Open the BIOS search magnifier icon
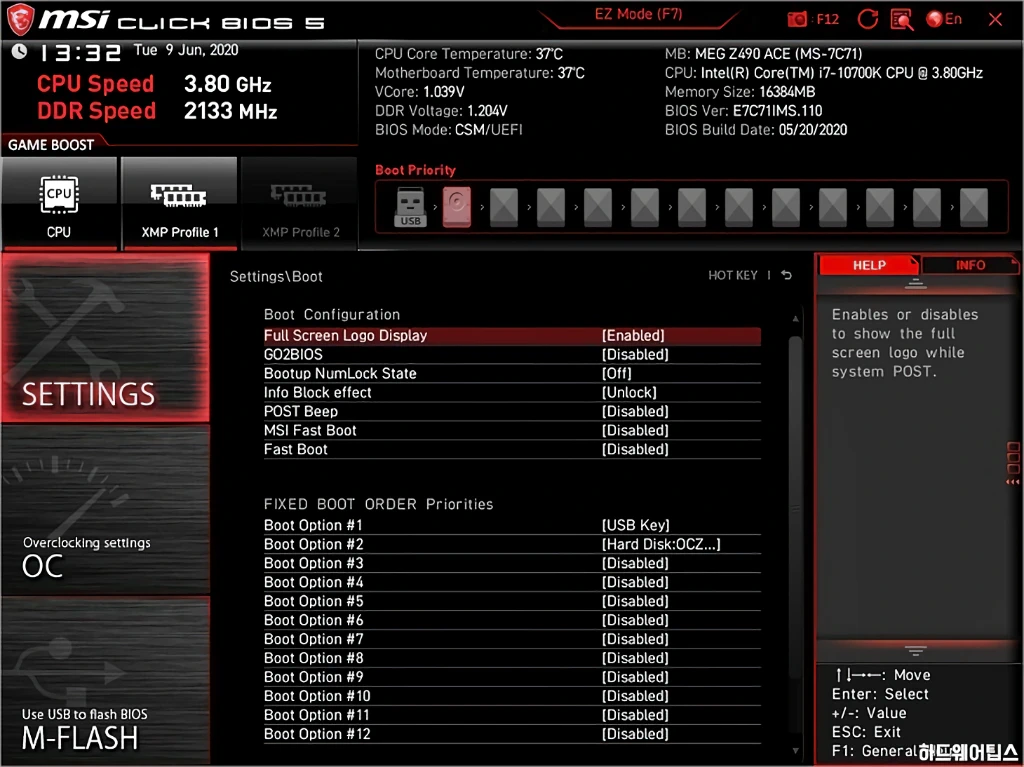Screen dimensions: 1024x767 point(902,19)
